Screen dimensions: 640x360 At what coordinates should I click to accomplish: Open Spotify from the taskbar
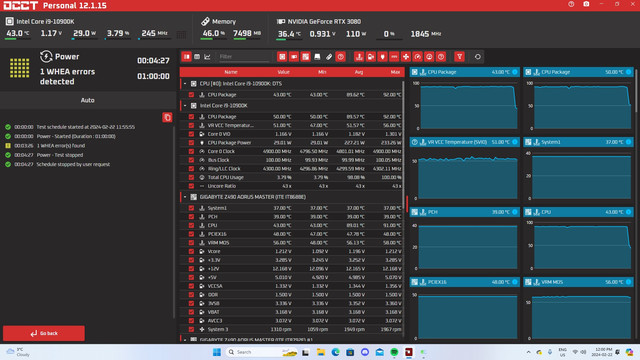pyautogui.click(x=394, y=352)
